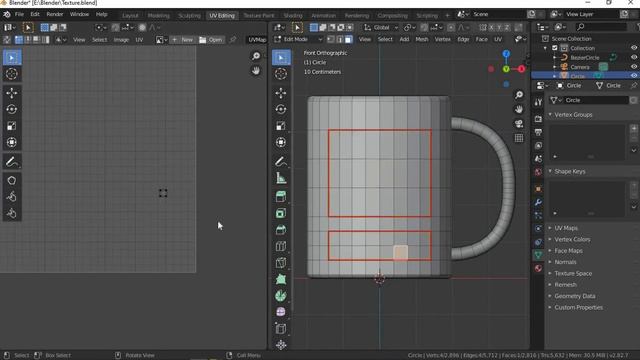The width and height of the screenshot is (640, 360).
Task: Select the Extrude Region tool
Action: point(281,197)
